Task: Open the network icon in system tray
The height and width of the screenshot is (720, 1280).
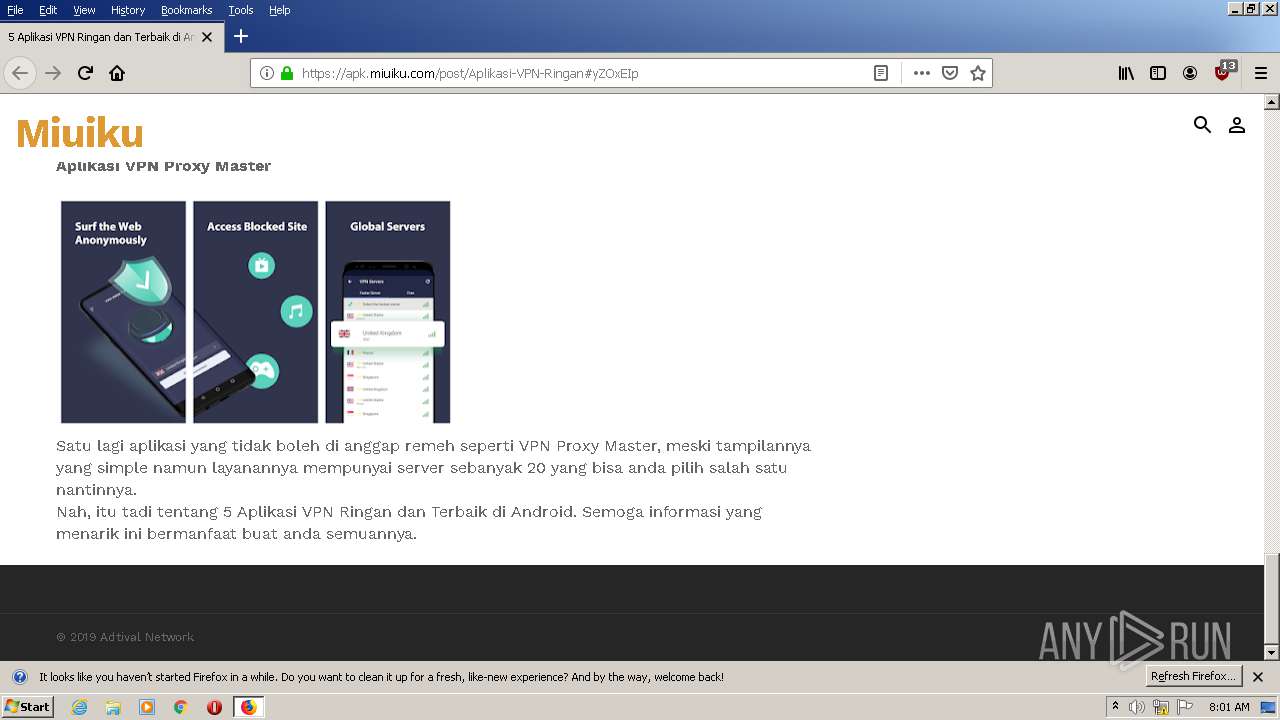Action: (x=1161, y=707)
